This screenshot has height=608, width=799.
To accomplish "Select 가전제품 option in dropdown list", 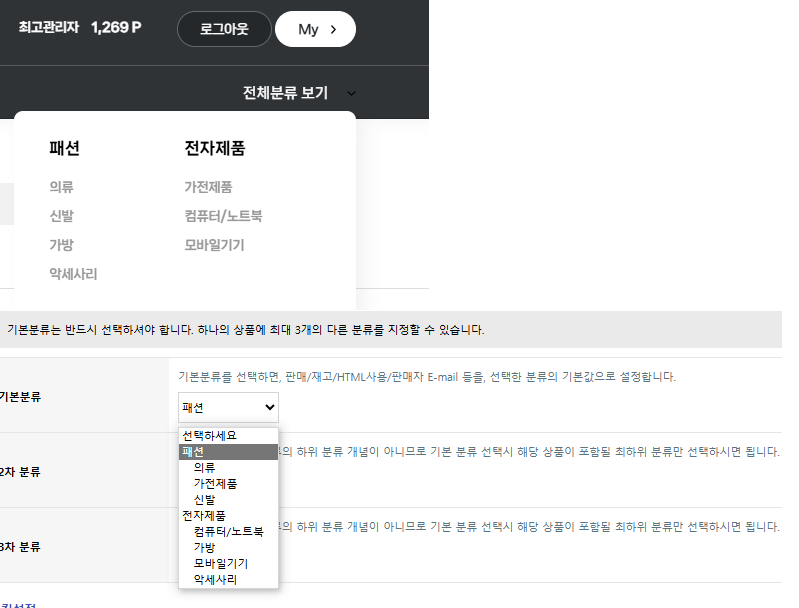I will click(228, 484).
